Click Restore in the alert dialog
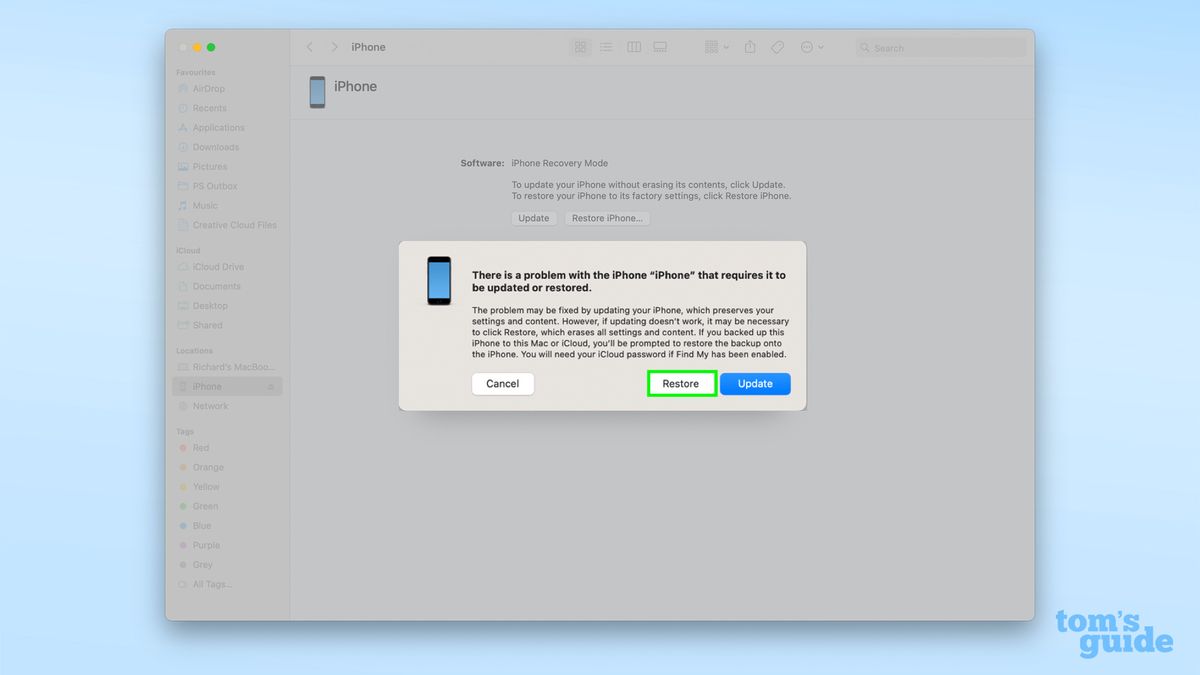 click(681, 383)
